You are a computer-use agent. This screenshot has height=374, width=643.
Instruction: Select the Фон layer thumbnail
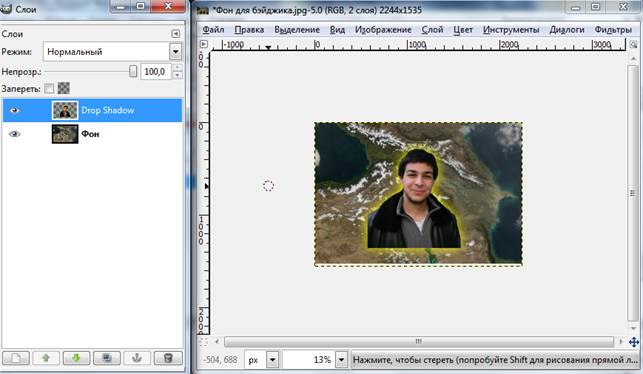[65, 134]
